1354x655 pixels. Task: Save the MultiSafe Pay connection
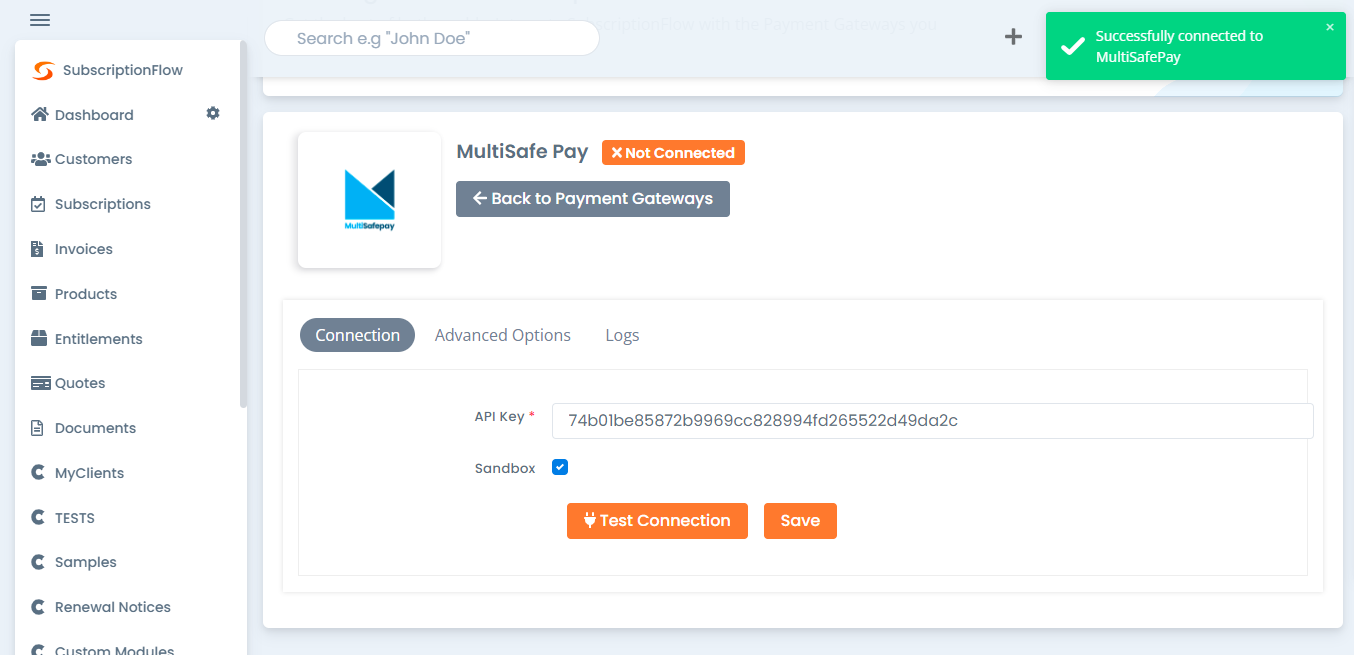tap(800, 521)
